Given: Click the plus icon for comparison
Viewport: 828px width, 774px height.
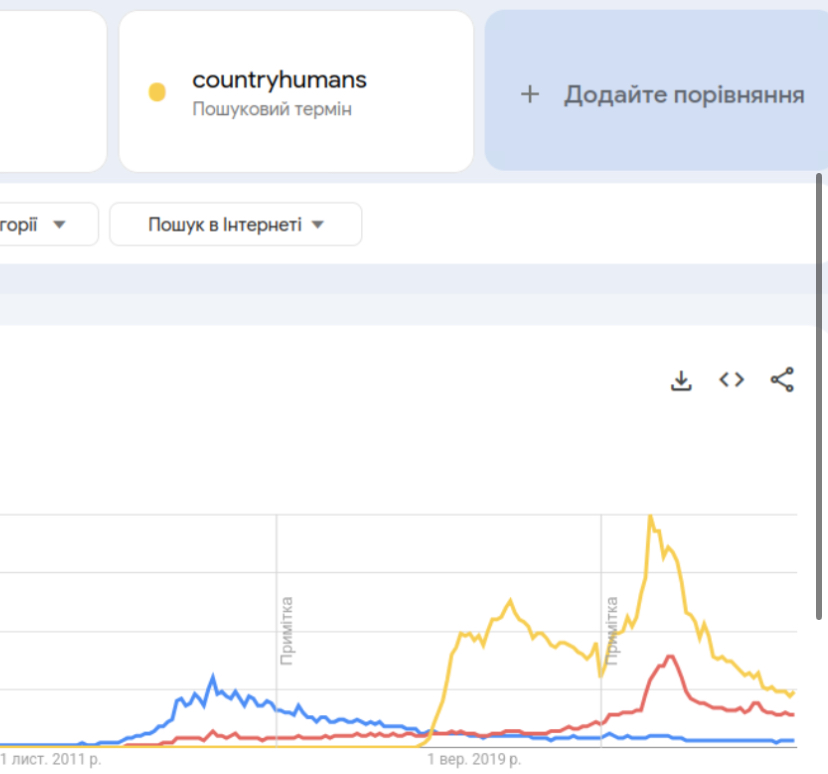Looking at the screenshot, I should (530, 95).
